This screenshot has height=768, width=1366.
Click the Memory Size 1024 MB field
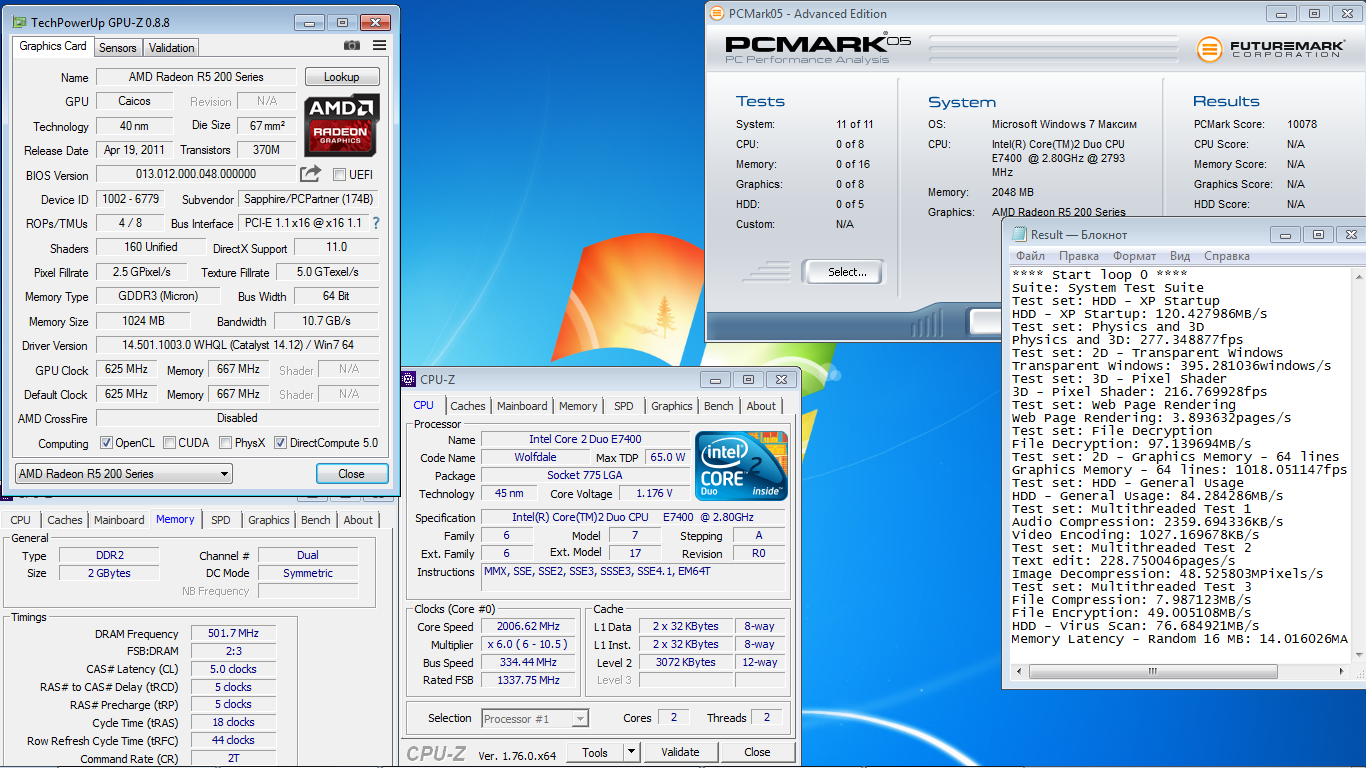click(x=143, y=321)
